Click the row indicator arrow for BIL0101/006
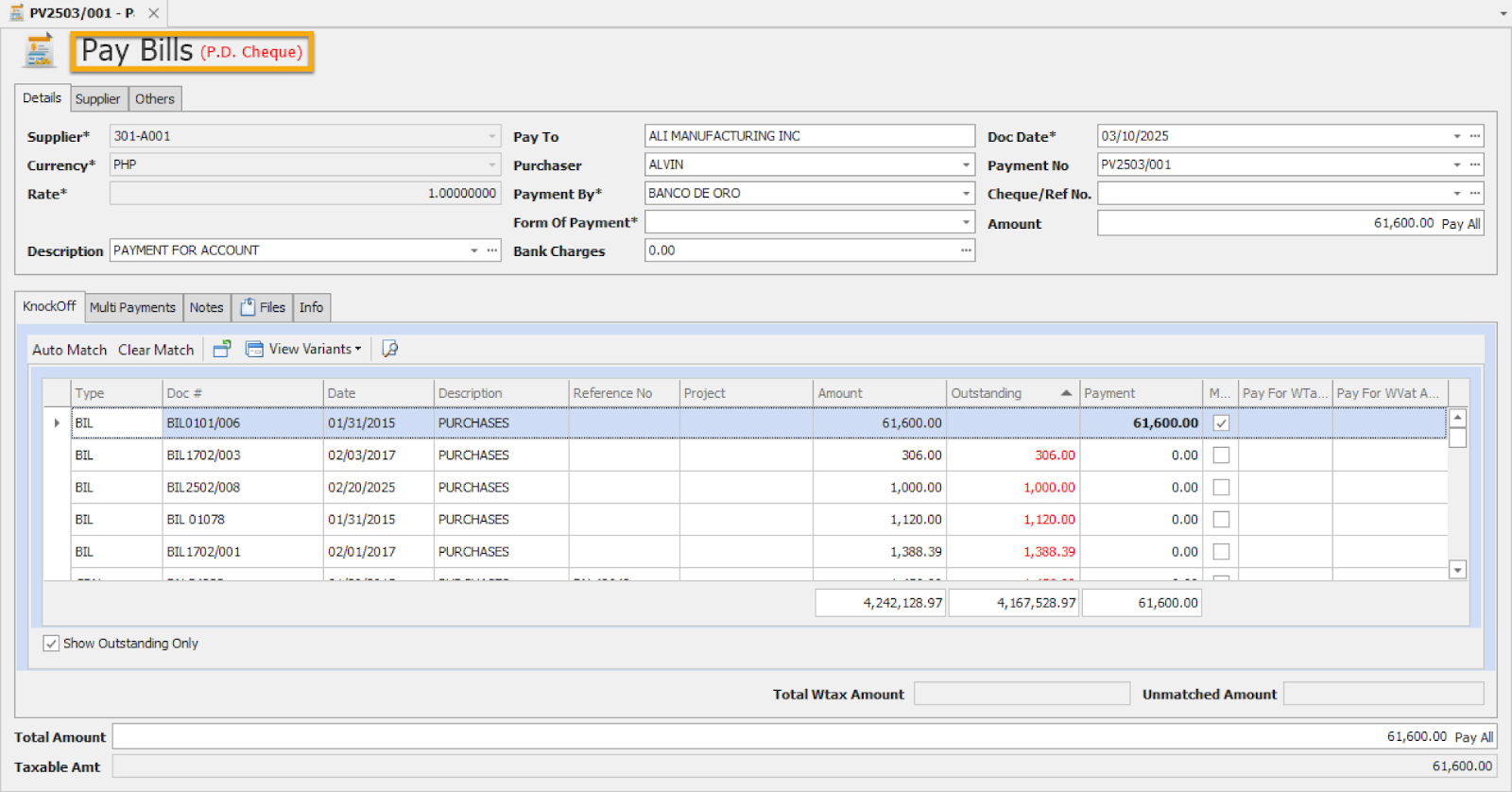 coord(57,422)
